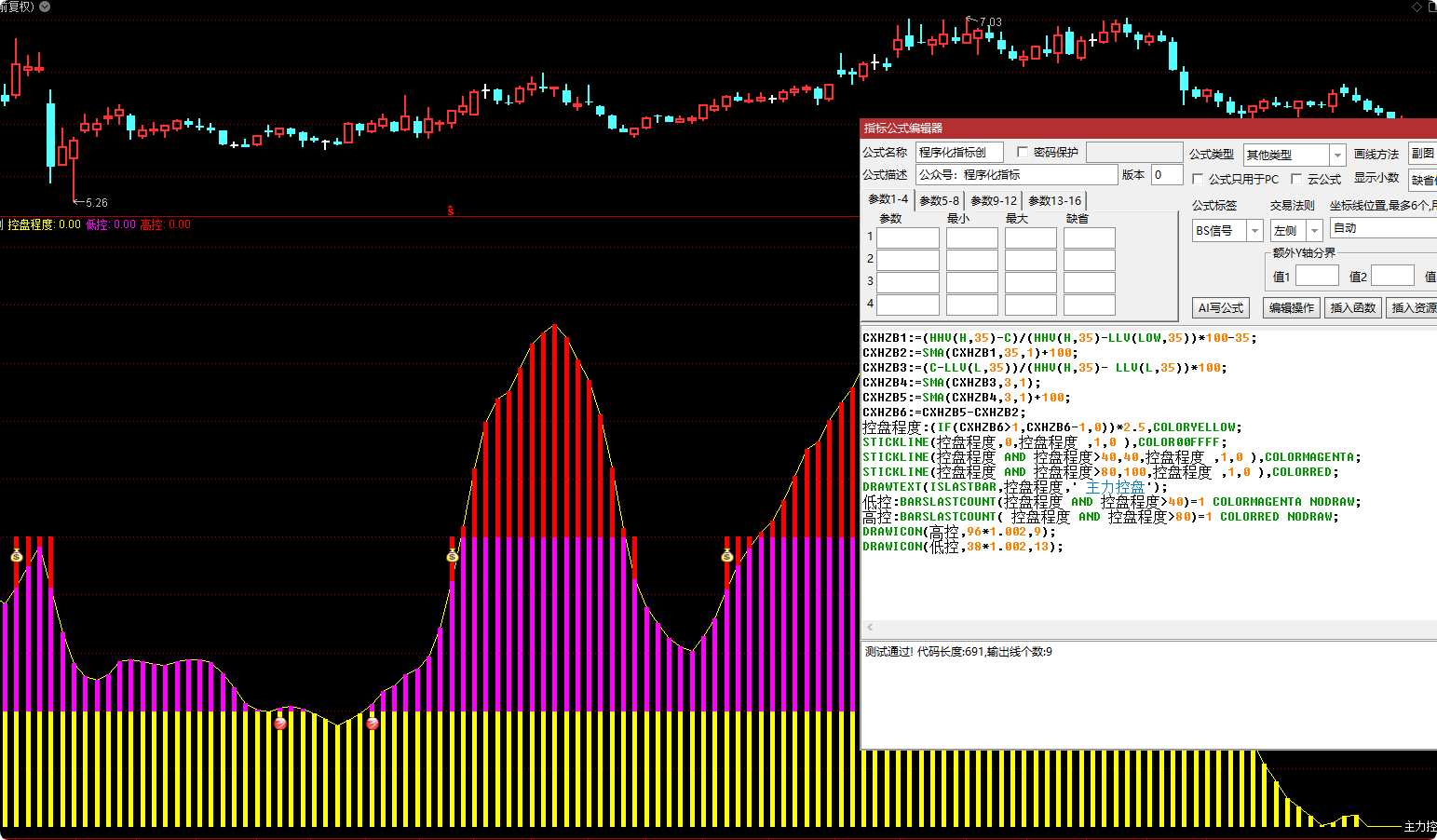Open the 交易法则 左侧 dropdown
This screenshot has width=1437, height=840.
coord(1314,230)
